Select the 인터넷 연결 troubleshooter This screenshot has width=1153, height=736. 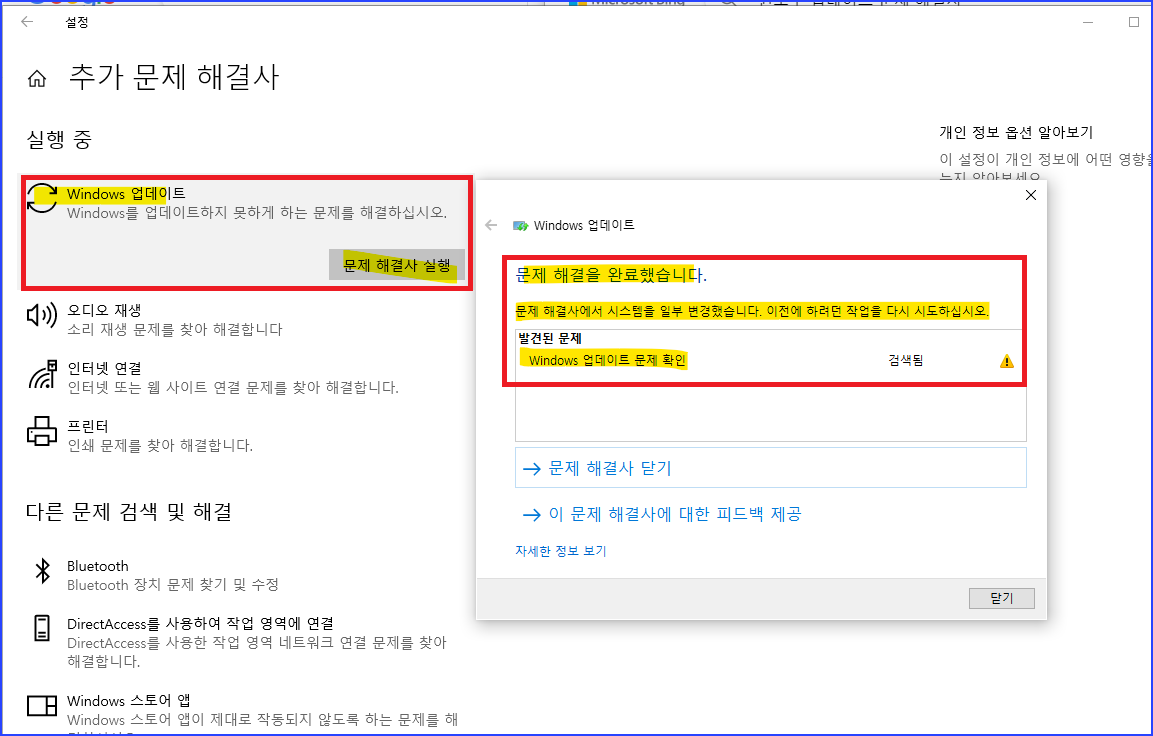(x=246, y=377)
